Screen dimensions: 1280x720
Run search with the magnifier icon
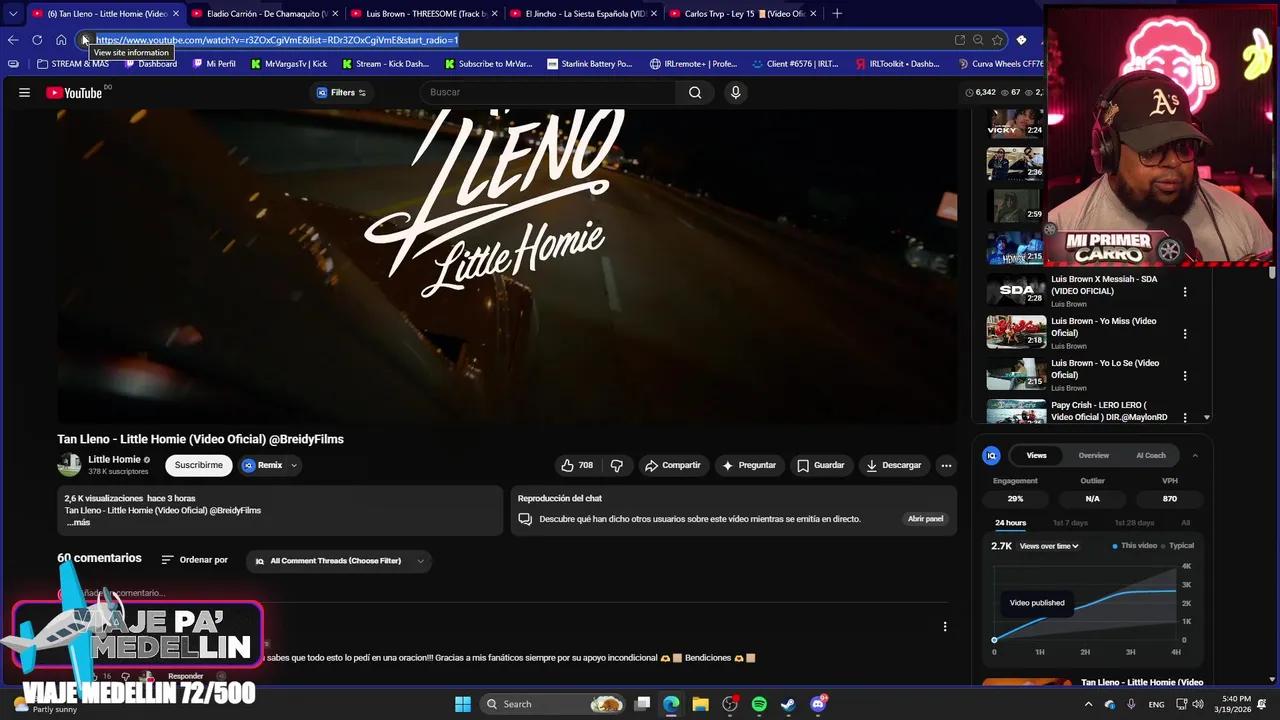tap(695, 92)
